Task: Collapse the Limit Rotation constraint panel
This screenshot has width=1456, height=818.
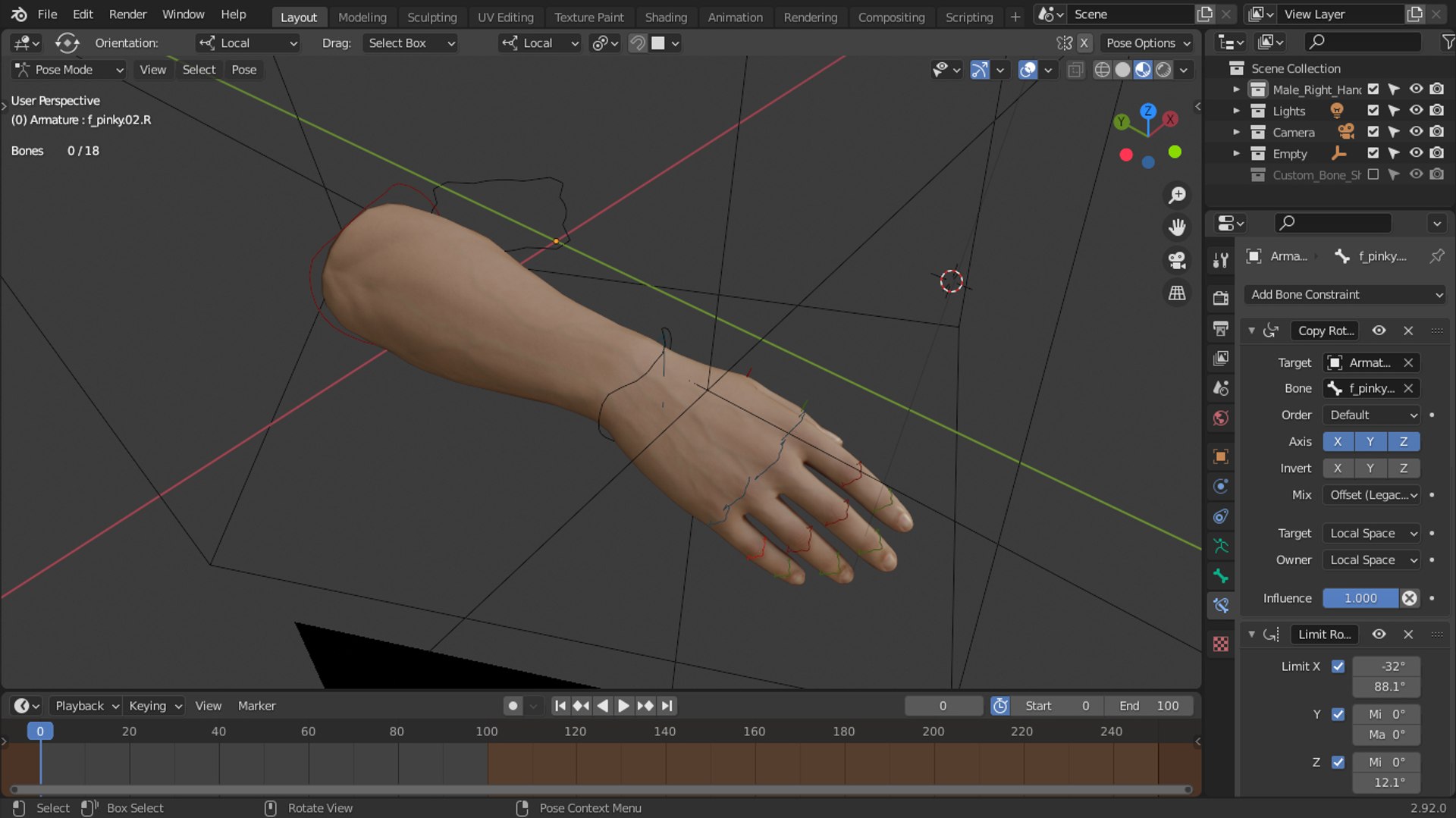Action: coord(1251,635)
